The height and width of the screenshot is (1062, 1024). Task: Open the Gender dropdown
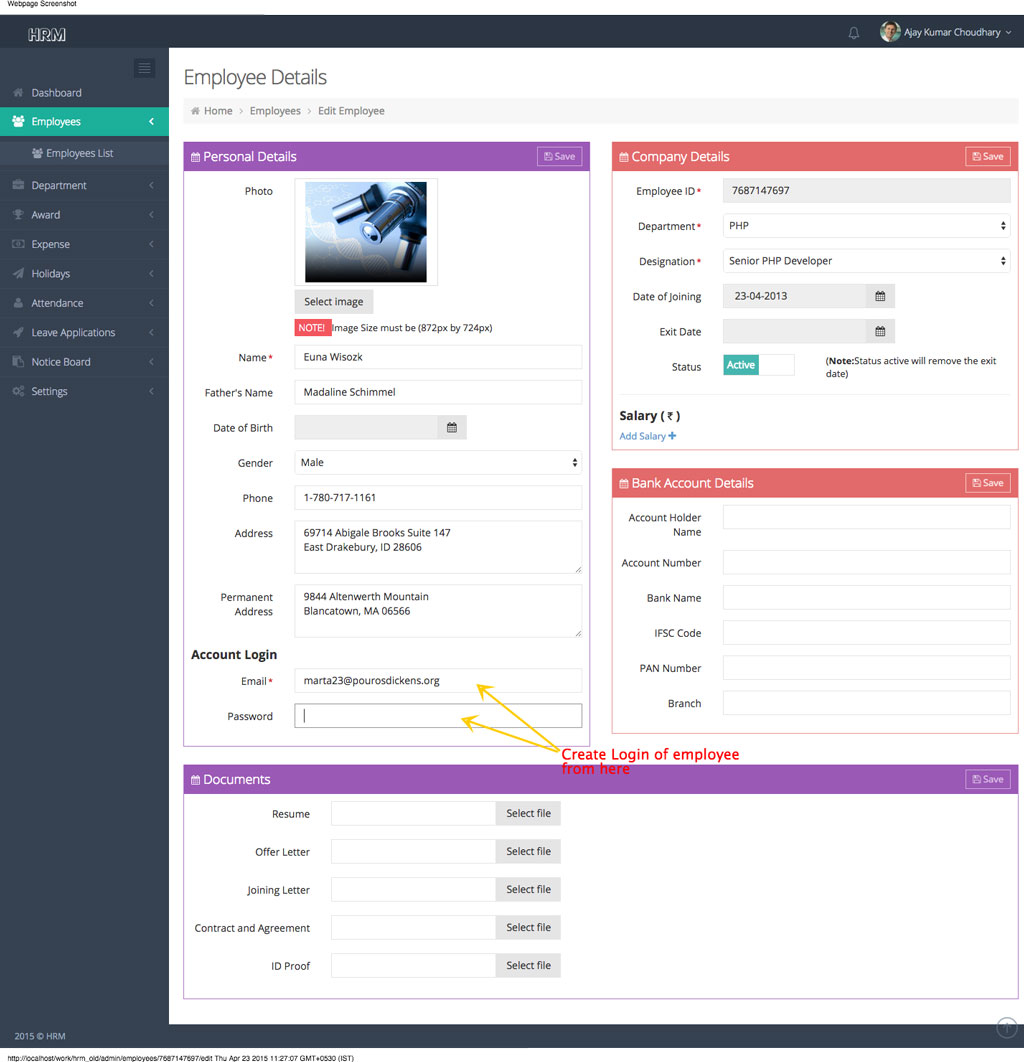[x=438, y=463]
